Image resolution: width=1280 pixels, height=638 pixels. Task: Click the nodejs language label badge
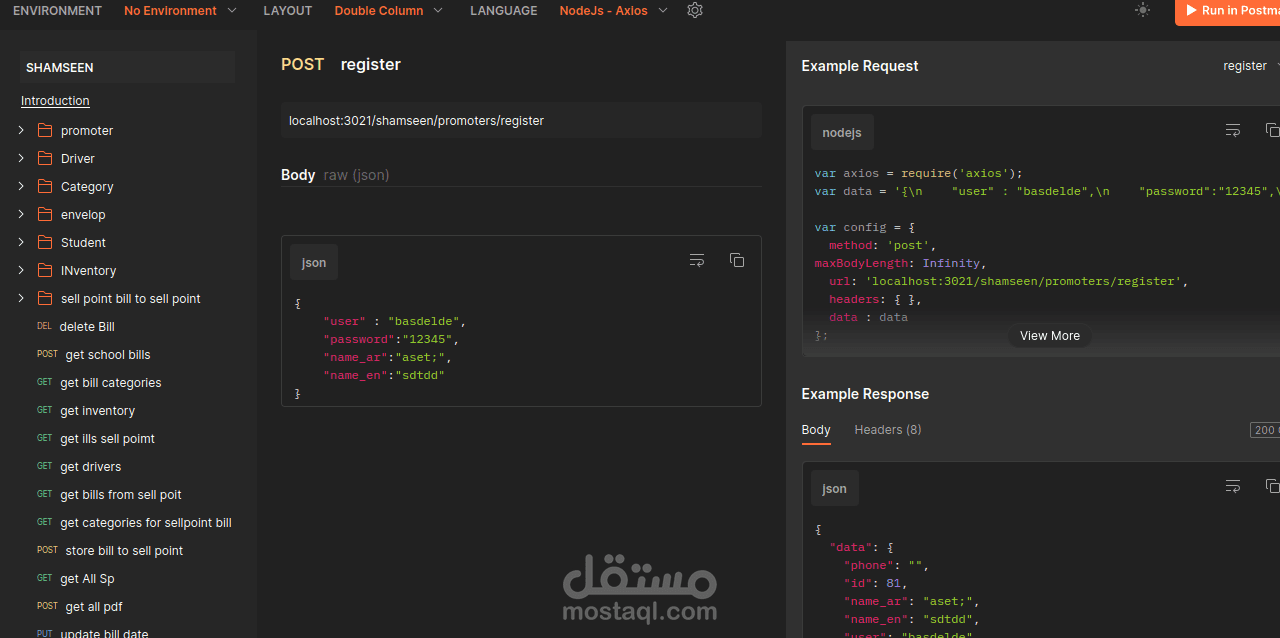[842, 132]
